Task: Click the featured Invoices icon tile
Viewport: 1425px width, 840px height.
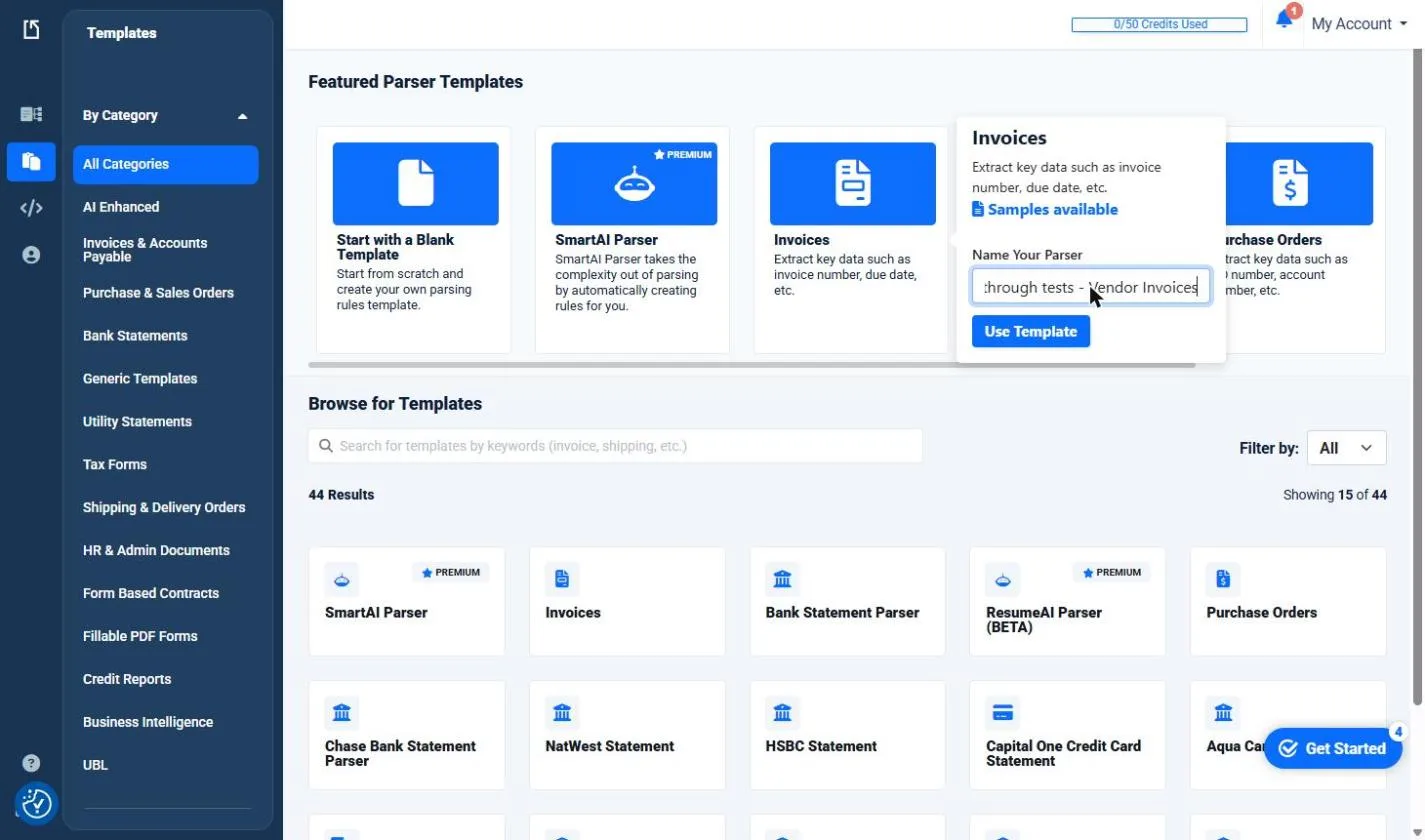Action: point(853,183)
